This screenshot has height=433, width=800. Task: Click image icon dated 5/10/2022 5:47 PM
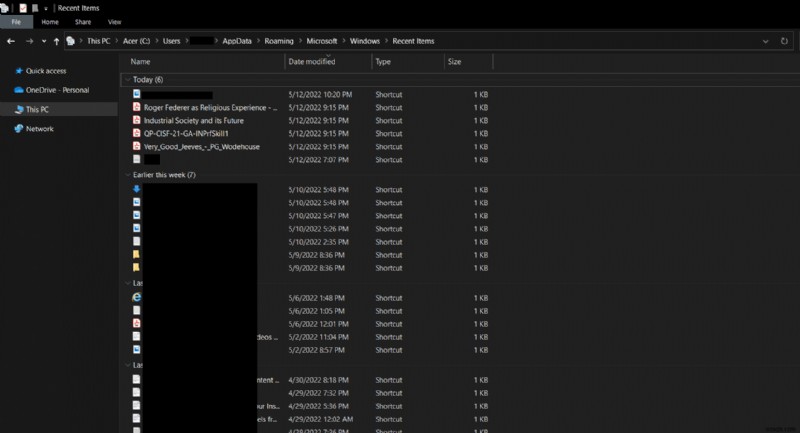pos(136,215)
